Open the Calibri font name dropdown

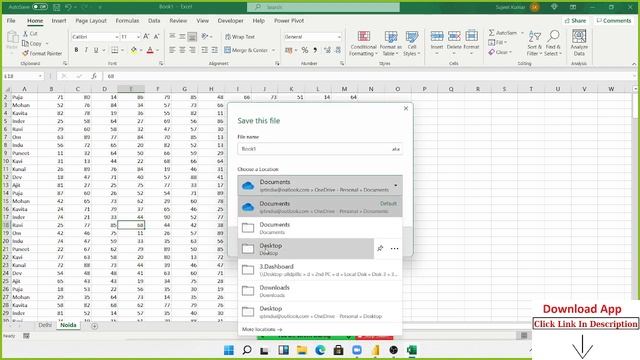tap(116, 37)
